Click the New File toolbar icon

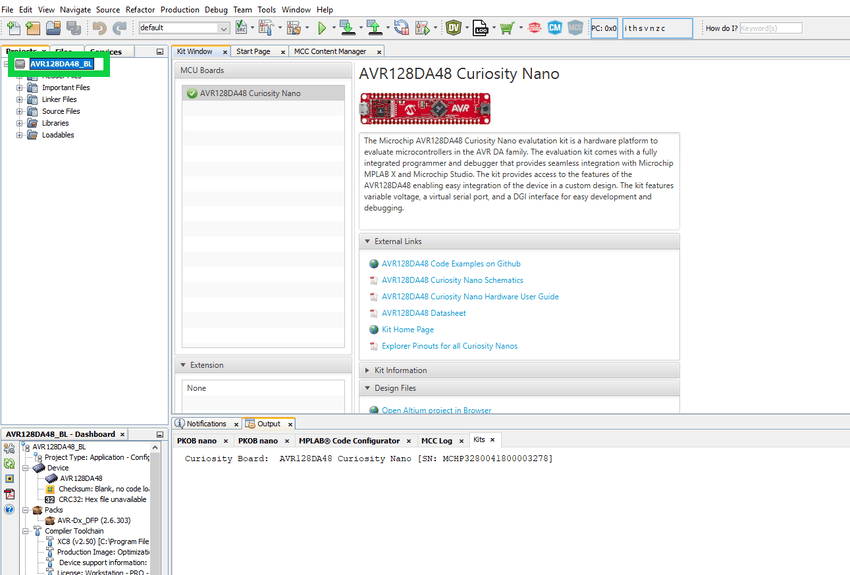click(x=13, y=28)
